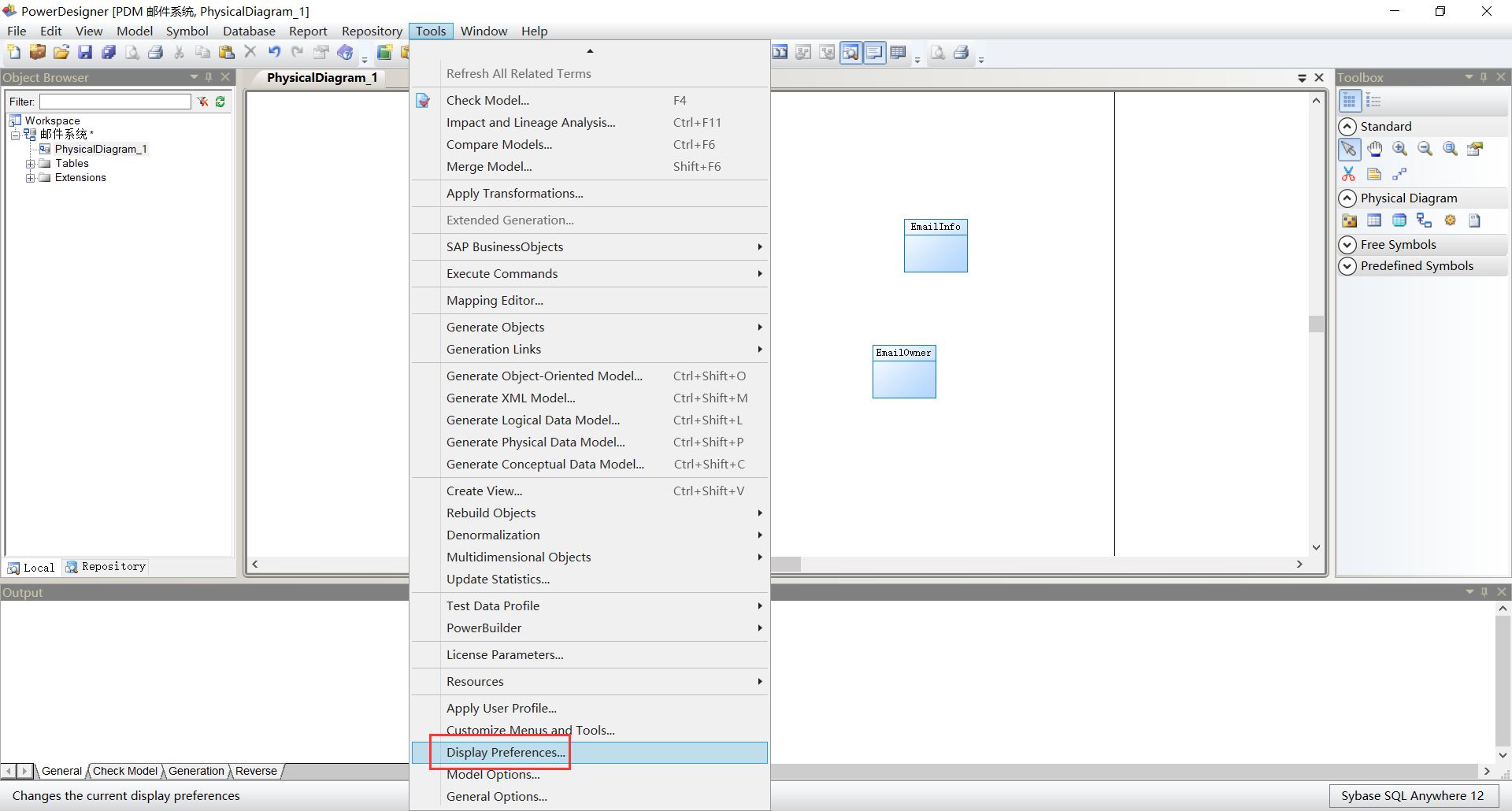Click the Save All toolbar icon
The width and height of the screenshot is (1512, 811).
109,53
